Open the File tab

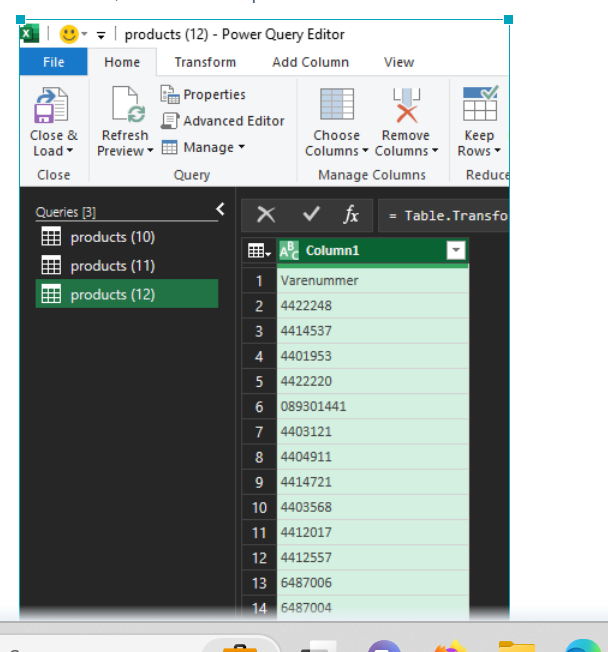pos(54,62)
